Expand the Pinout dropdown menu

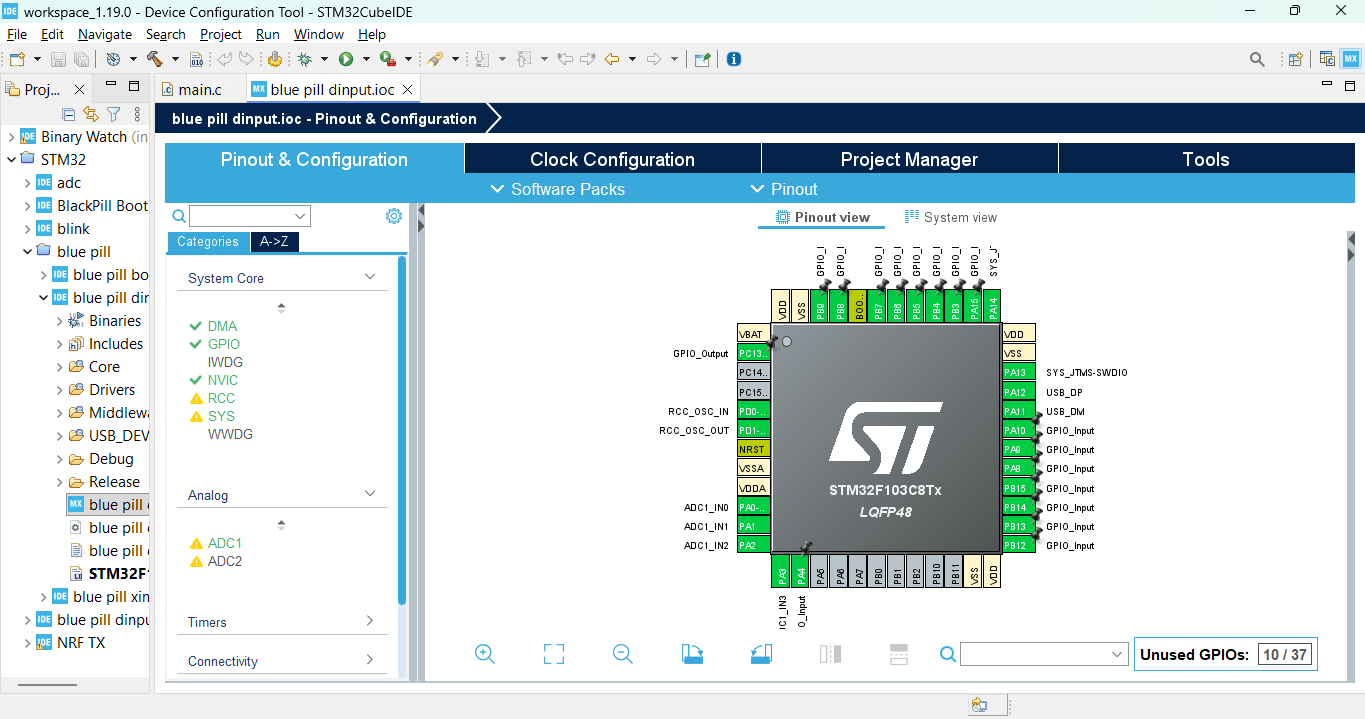click(784, 189)
